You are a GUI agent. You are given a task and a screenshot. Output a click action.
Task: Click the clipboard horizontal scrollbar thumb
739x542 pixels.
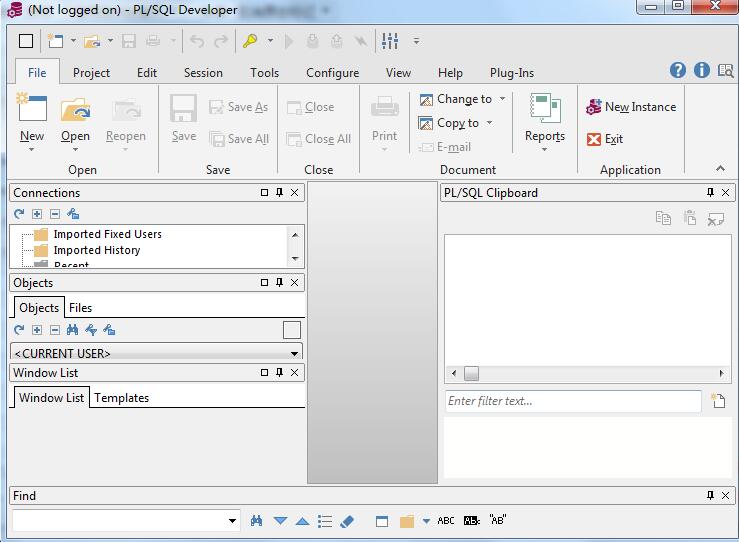471,373
